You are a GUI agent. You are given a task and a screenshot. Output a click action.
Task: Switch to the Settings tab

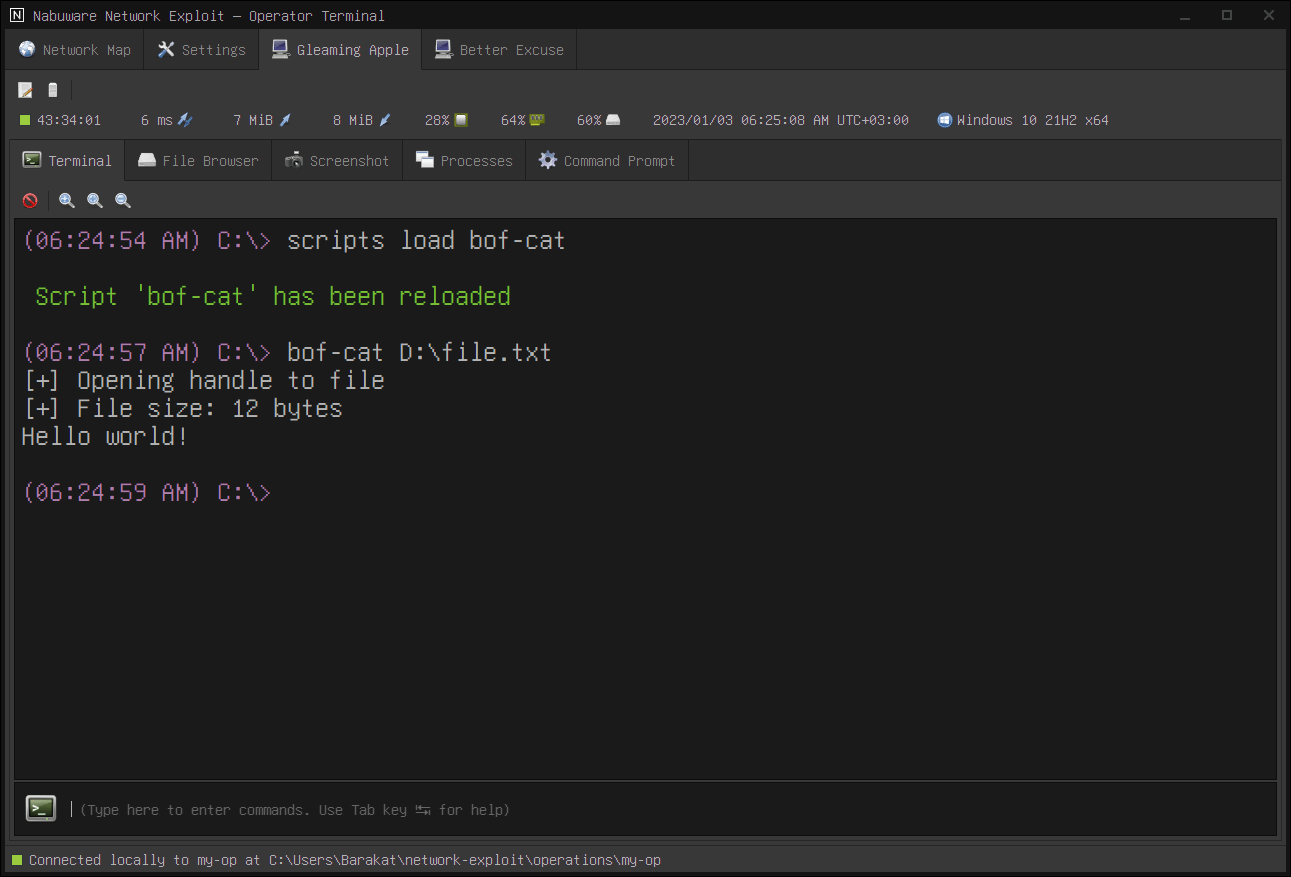[x=201, y=50]
